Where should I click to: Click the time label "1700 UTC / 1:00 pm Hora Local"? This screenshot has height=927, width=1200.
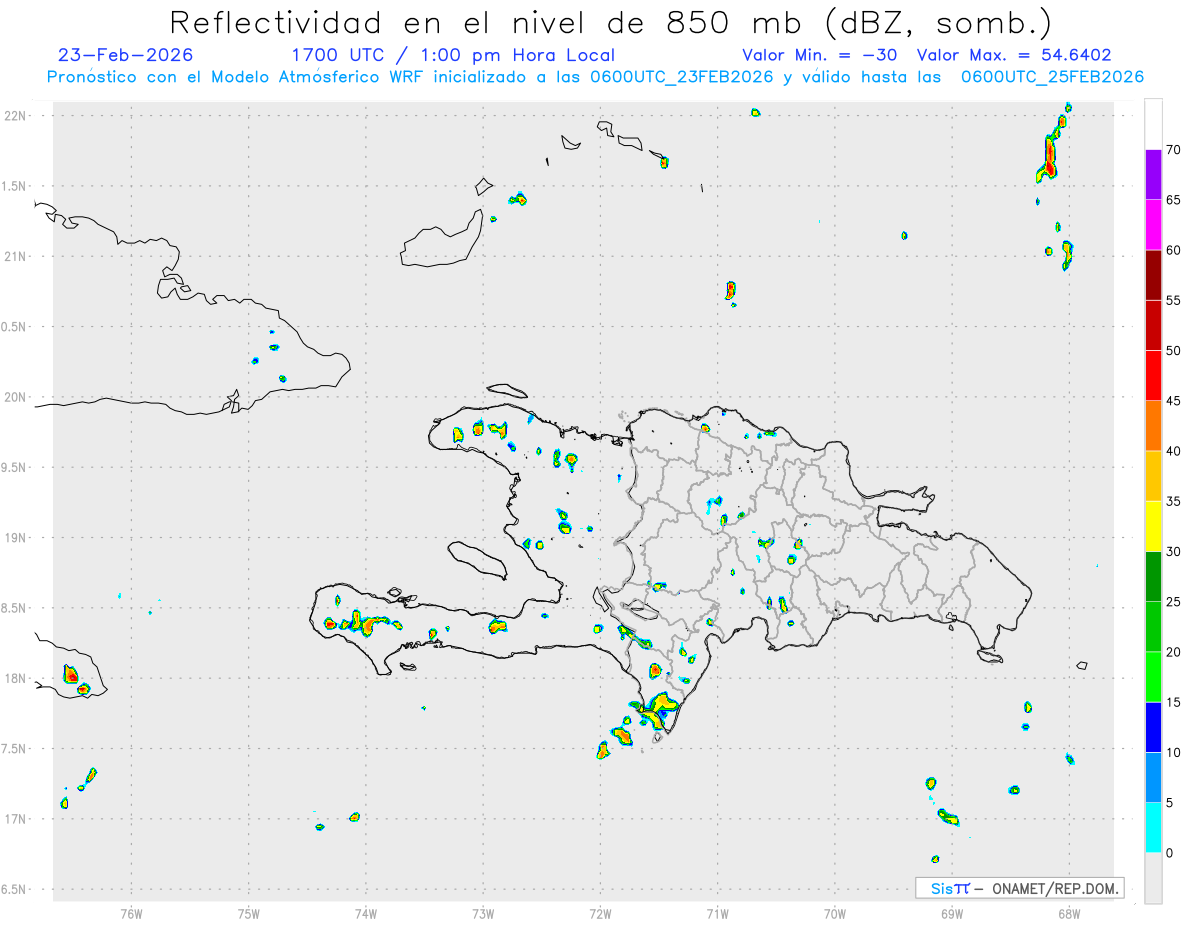tap(453, 55)
